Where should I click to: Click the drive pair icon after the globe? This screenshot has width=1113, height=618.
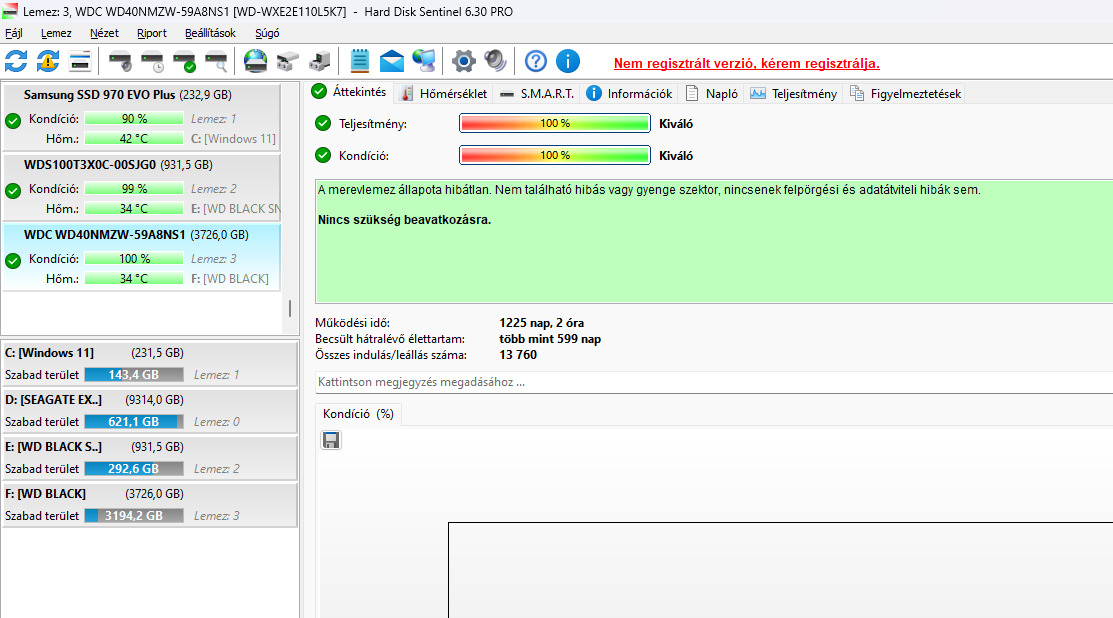287,62
